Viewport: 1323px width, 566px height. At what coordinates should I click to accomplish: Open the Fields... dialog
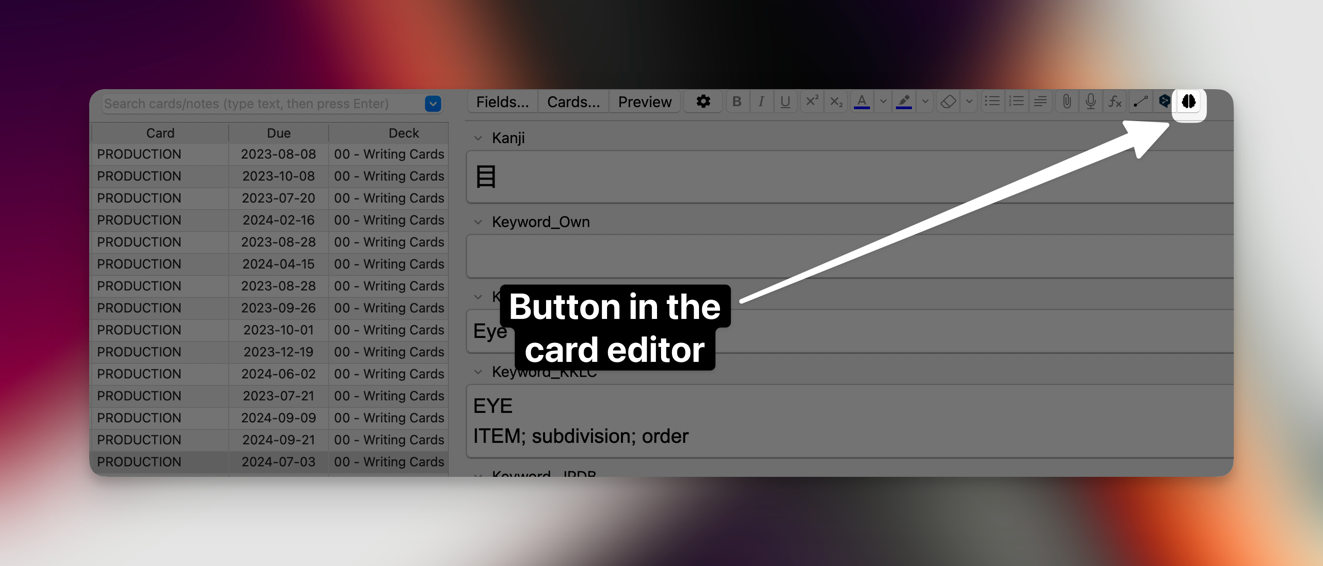coord(502,102)
